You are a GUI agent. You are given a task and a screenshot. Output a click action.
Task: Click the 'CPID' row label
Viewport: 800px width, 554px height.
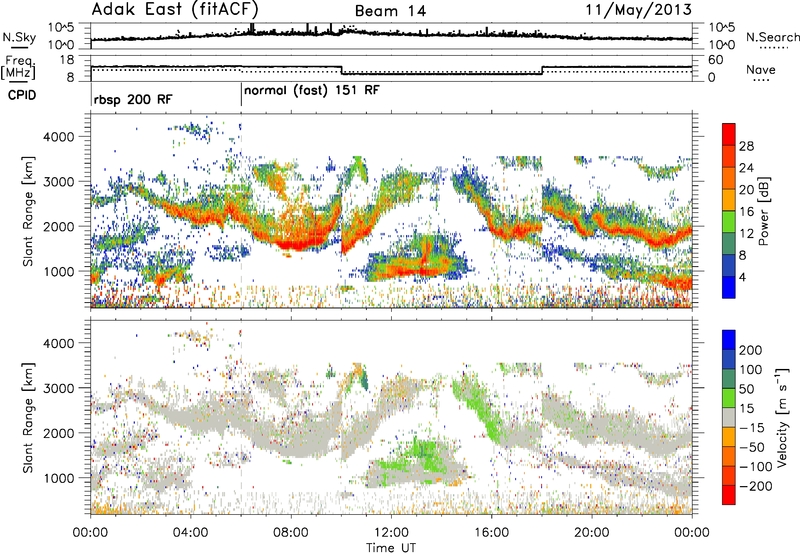pos(22,95)
